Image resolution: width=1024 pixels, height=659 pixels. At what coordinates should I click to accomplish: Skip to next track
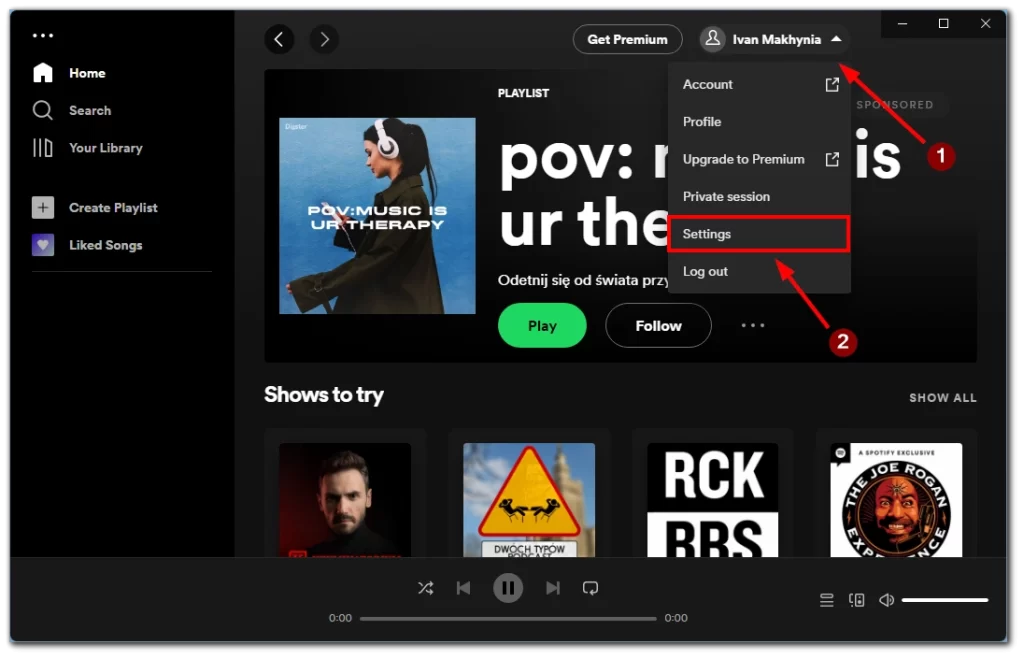click(552, 588)
